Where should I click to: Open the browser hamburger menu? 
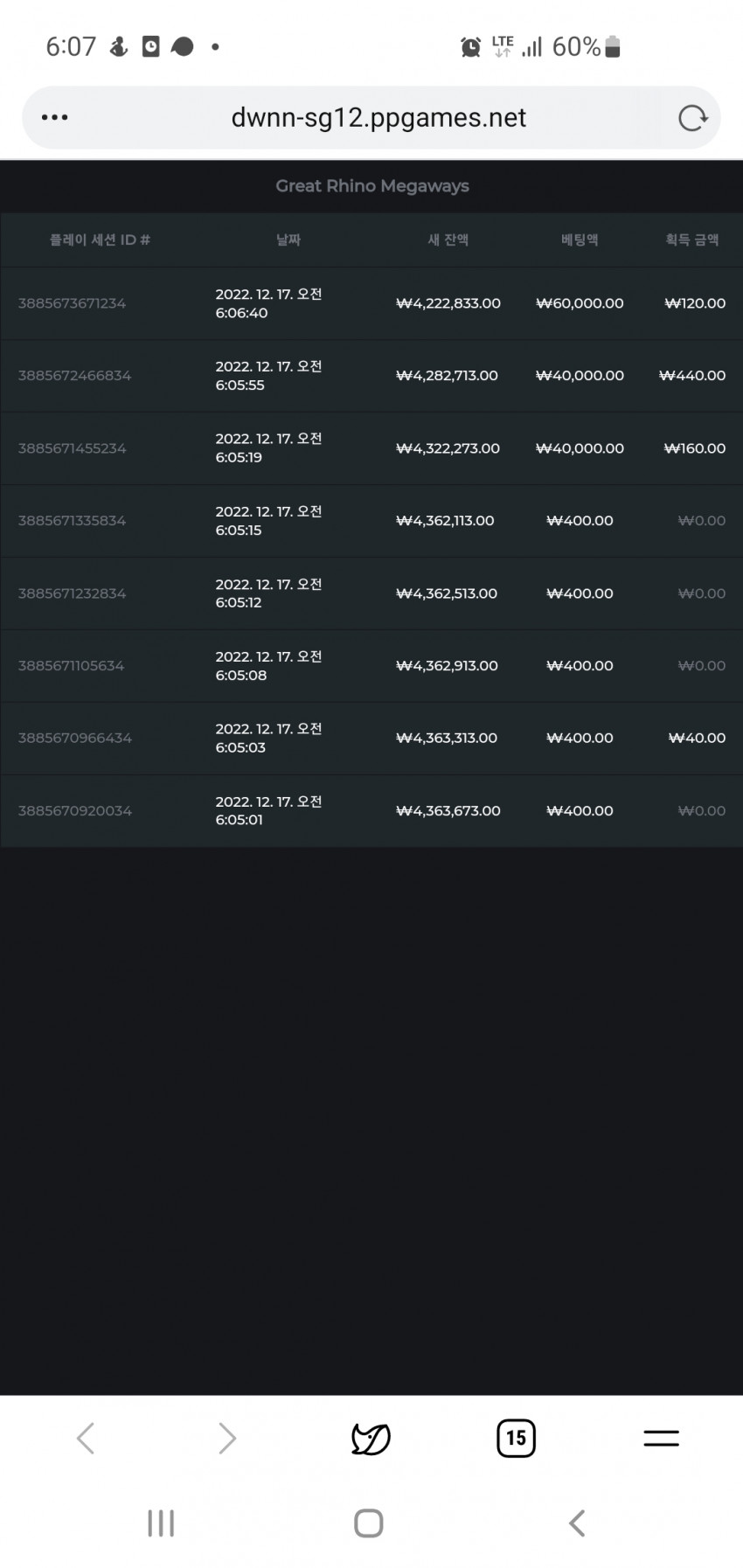coord(661,1438)
